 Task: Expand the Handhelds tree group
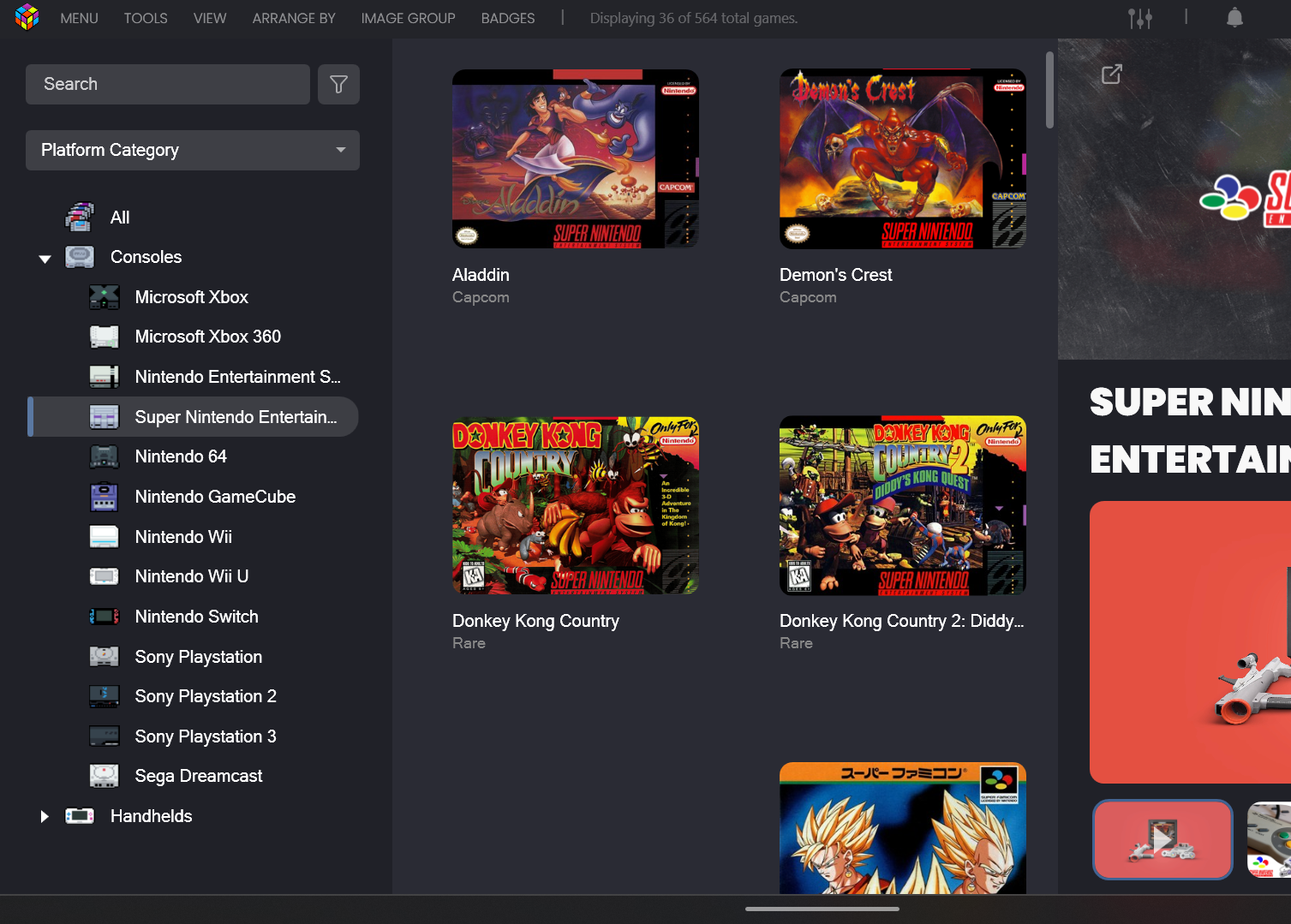pos(45,816)
